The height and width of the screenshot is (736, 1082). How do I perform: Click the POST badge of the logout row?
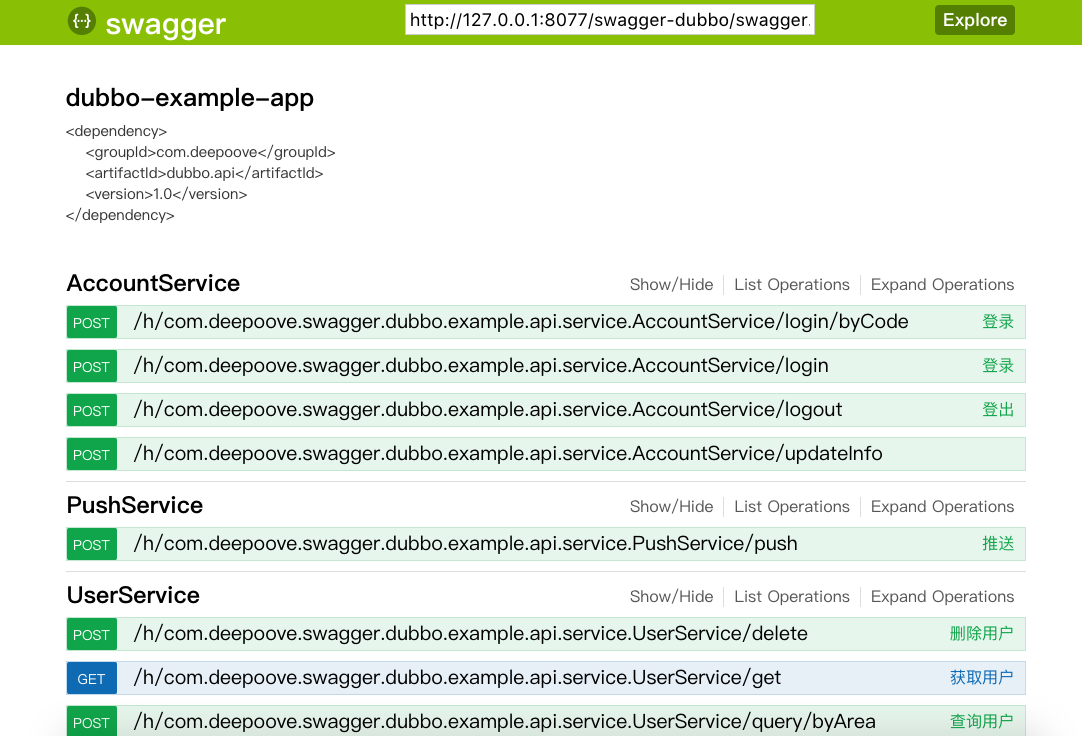(92, 410)
